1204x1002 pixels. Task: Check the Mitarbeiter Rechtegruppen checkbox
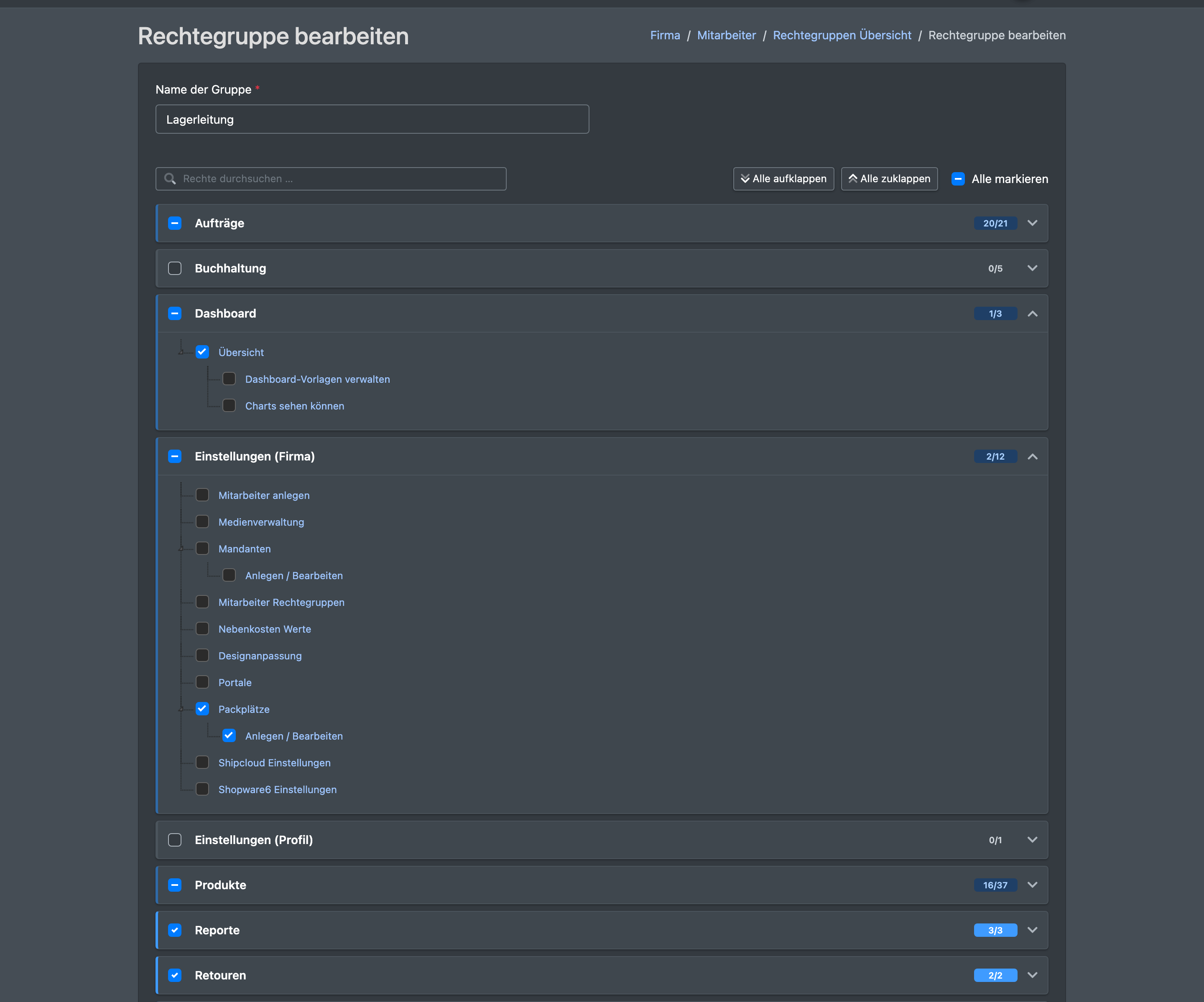202,602
